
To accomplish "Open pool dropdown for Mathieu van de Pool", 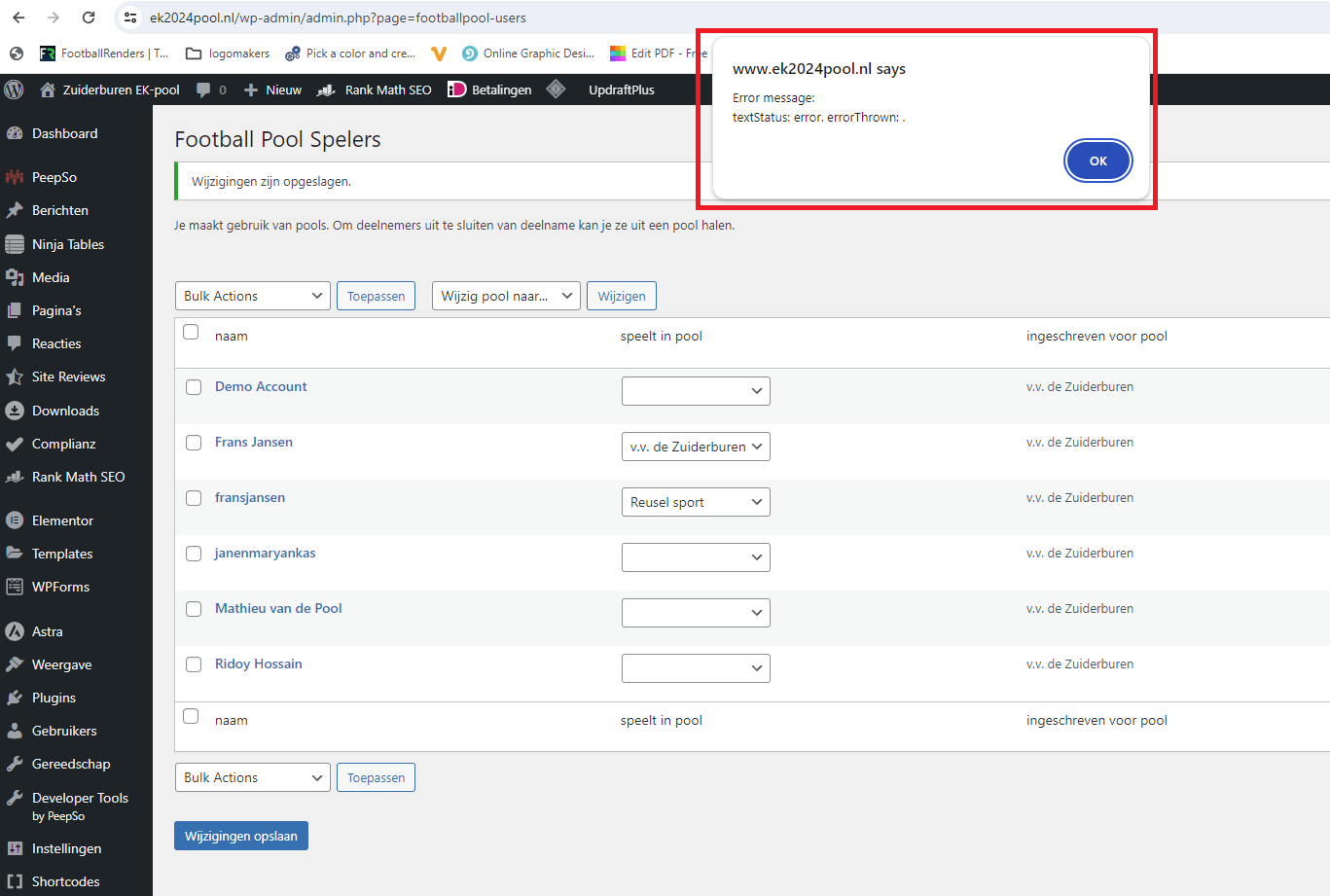I will coord(696,613).
